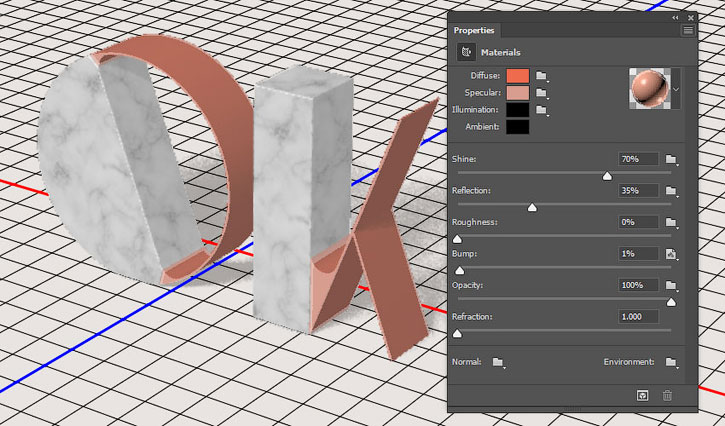The image size is (725, 426).
Task: Open the Roughness texture folder menu
Action: pos(671,222)
